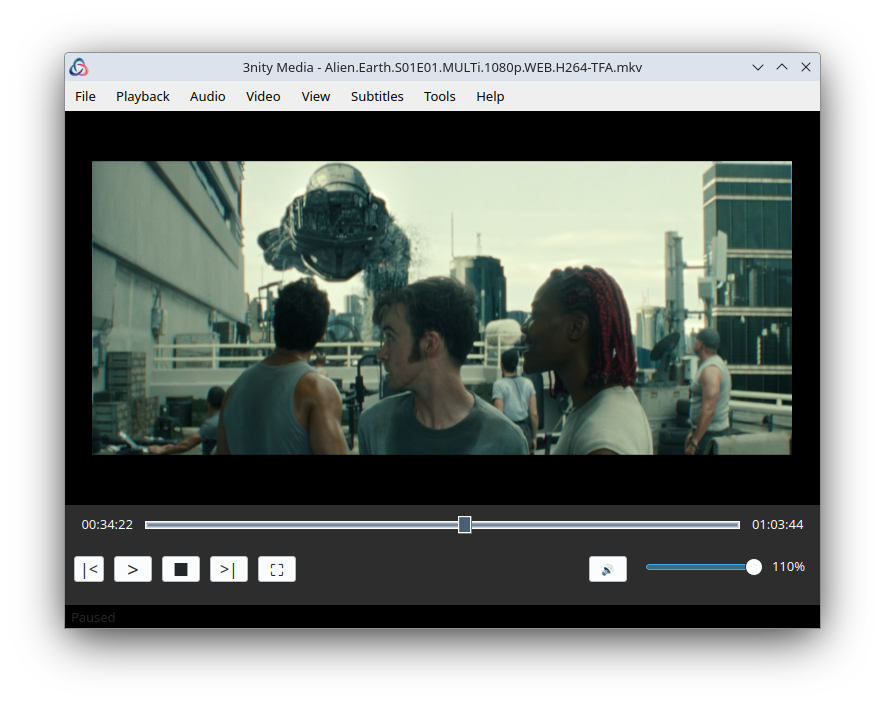Image resolution: width=885 pixels, height=705 pixels.
Task: Skip to the next track
Action: (229, 569)
